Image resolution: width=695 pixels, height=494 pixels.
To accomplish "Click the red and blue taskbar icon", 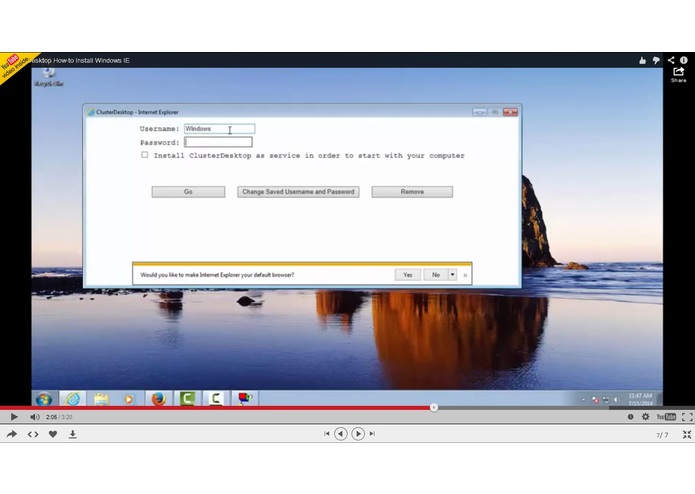I will tap(244, 398).
